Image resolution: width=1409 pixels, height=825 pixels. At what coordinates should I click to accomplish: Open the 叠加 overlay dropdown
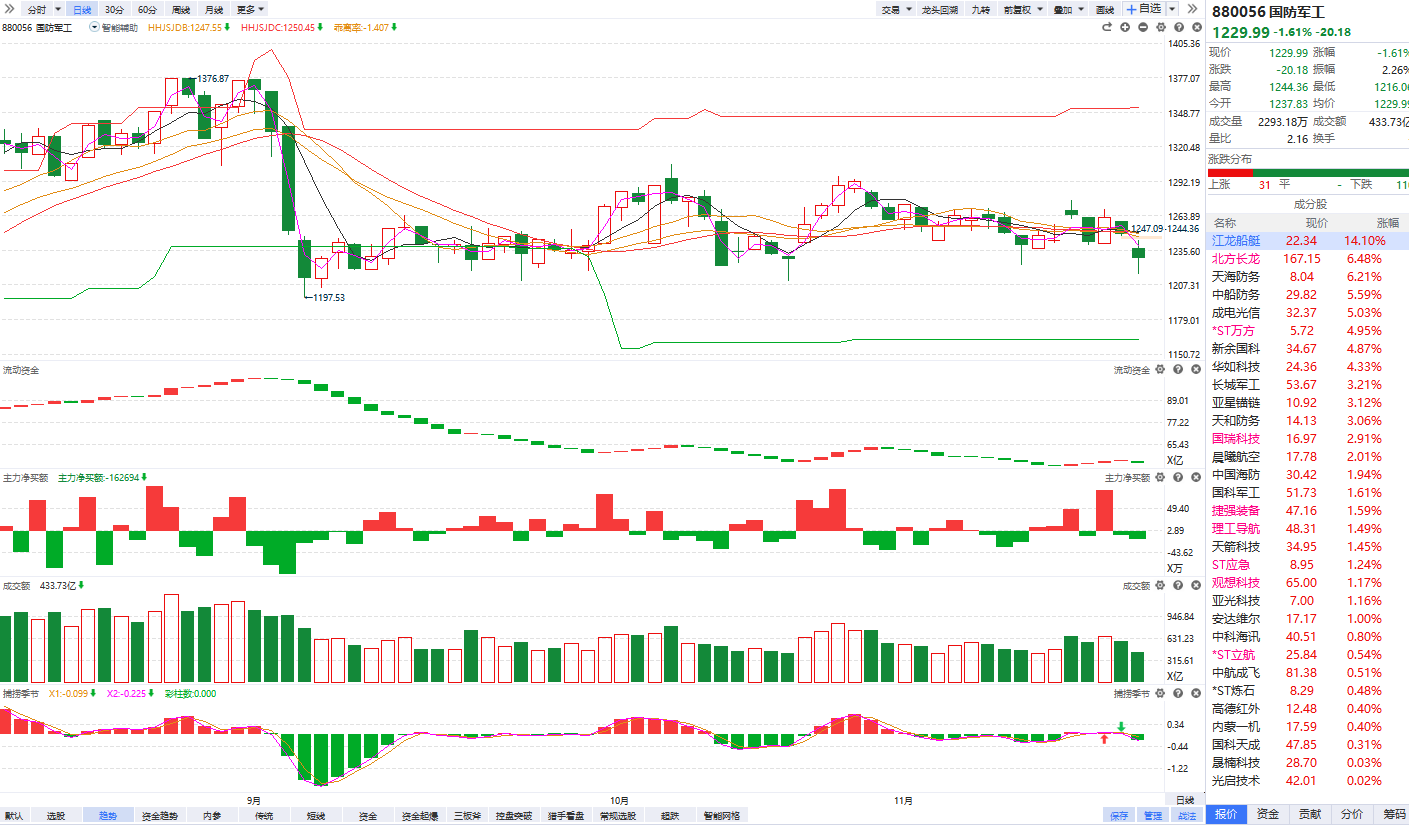[x=1067, y=9]
